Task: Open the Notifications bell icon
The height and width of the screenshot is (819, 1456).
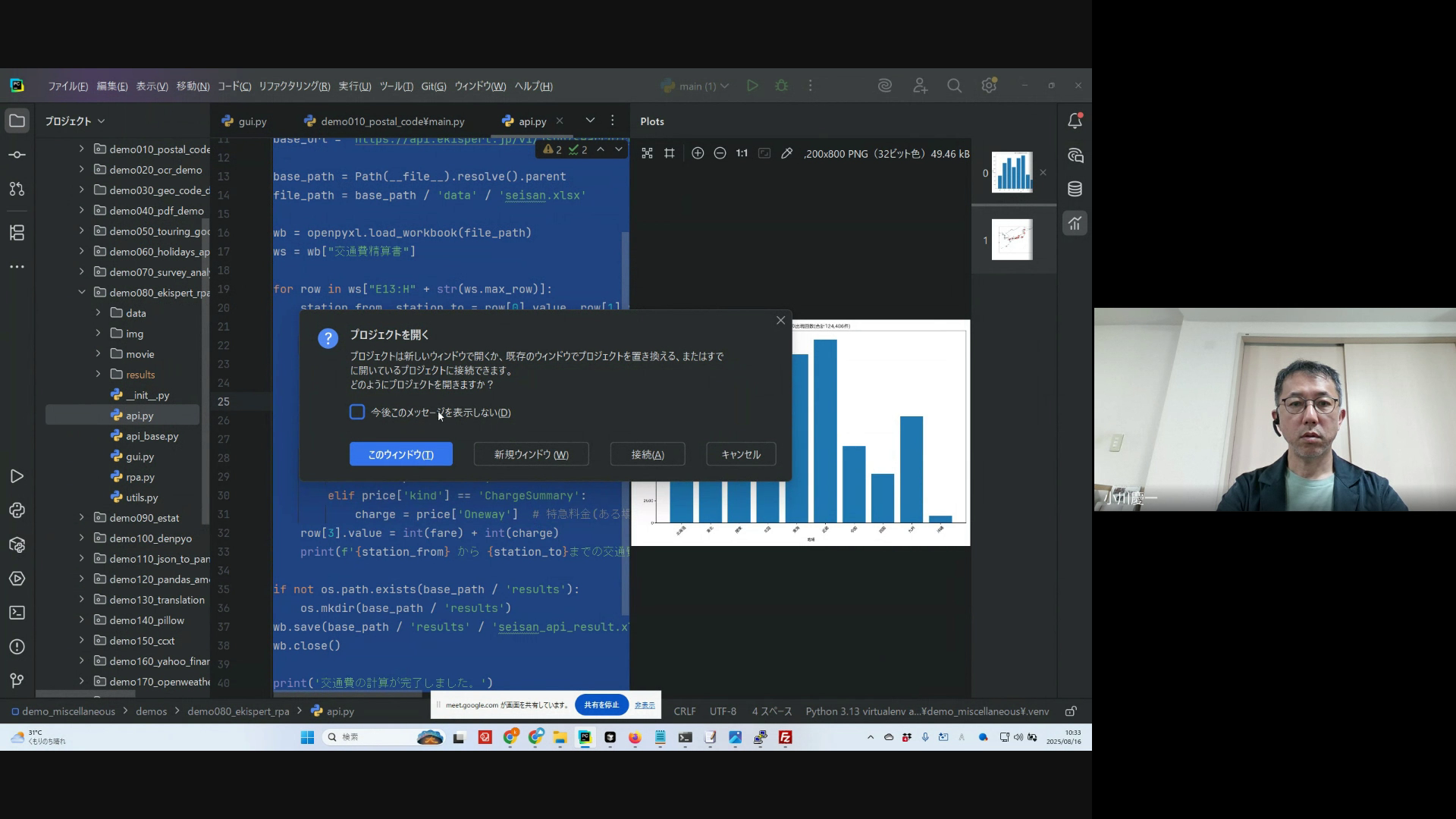Action: [x=1075, y=121]
